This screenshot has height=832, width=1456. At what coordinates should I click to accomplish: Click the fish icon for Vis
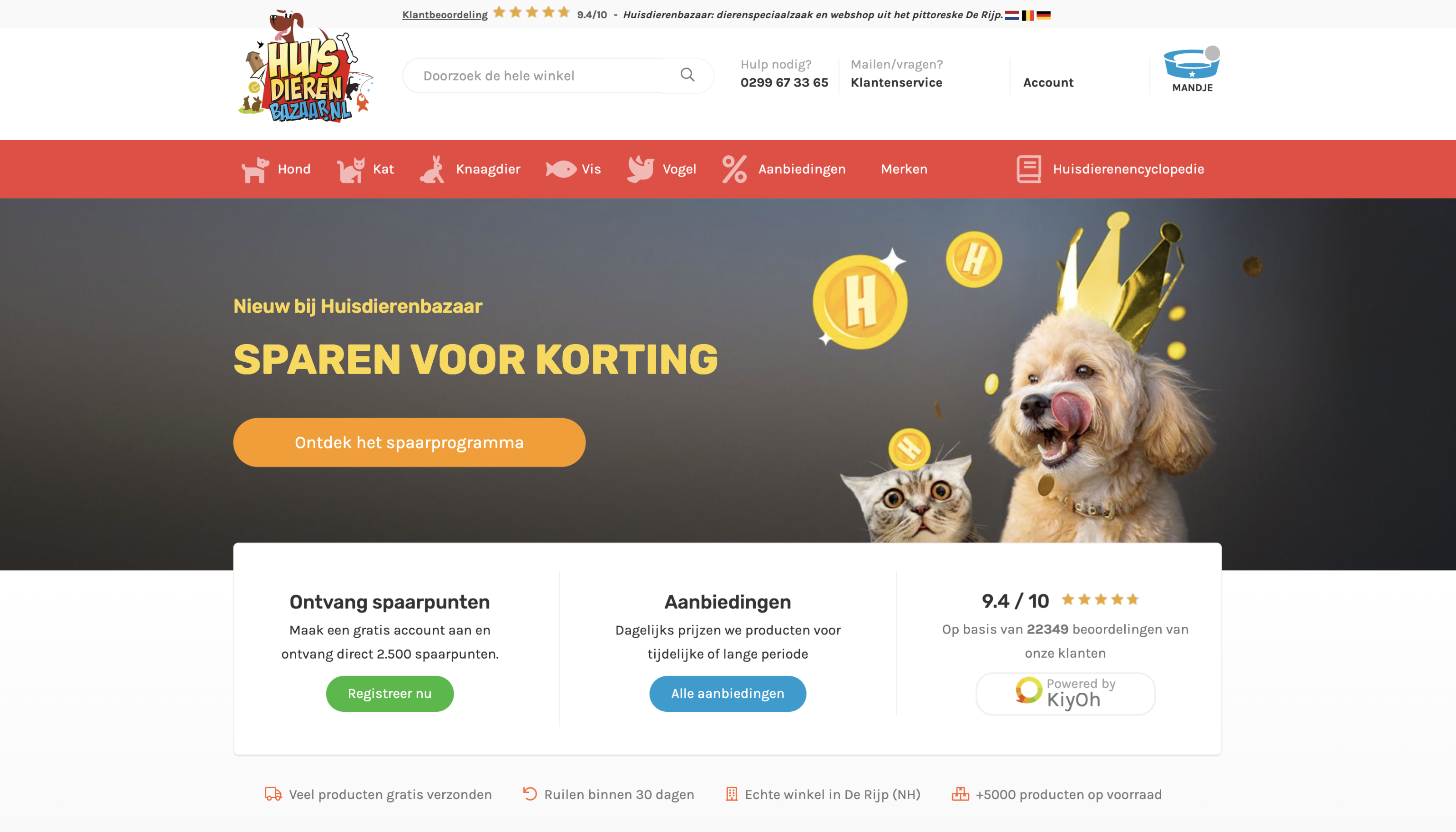click(x=561, y=169)
